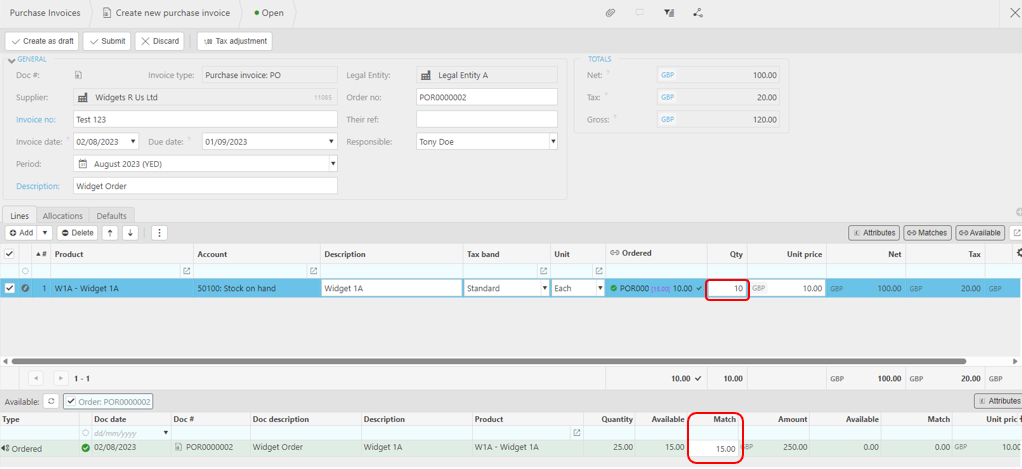Click the Available button in lines toolbar
This screenshot has height=469, width=1022.
[980, 233]
